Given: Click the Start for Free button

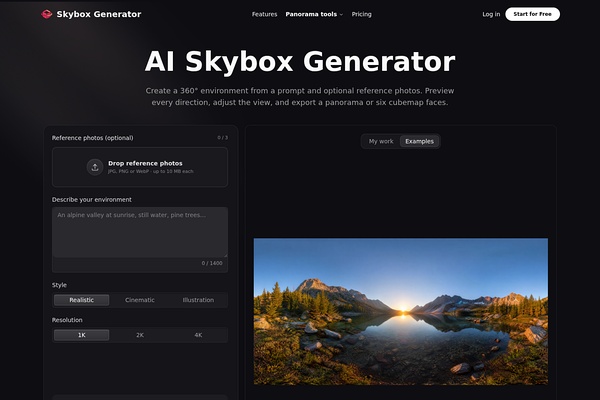Looking at the screenshot, I should [532, 14].
